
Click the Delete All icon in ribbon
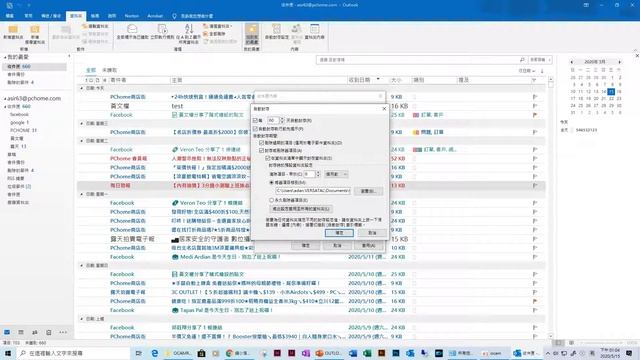point(206,34)
